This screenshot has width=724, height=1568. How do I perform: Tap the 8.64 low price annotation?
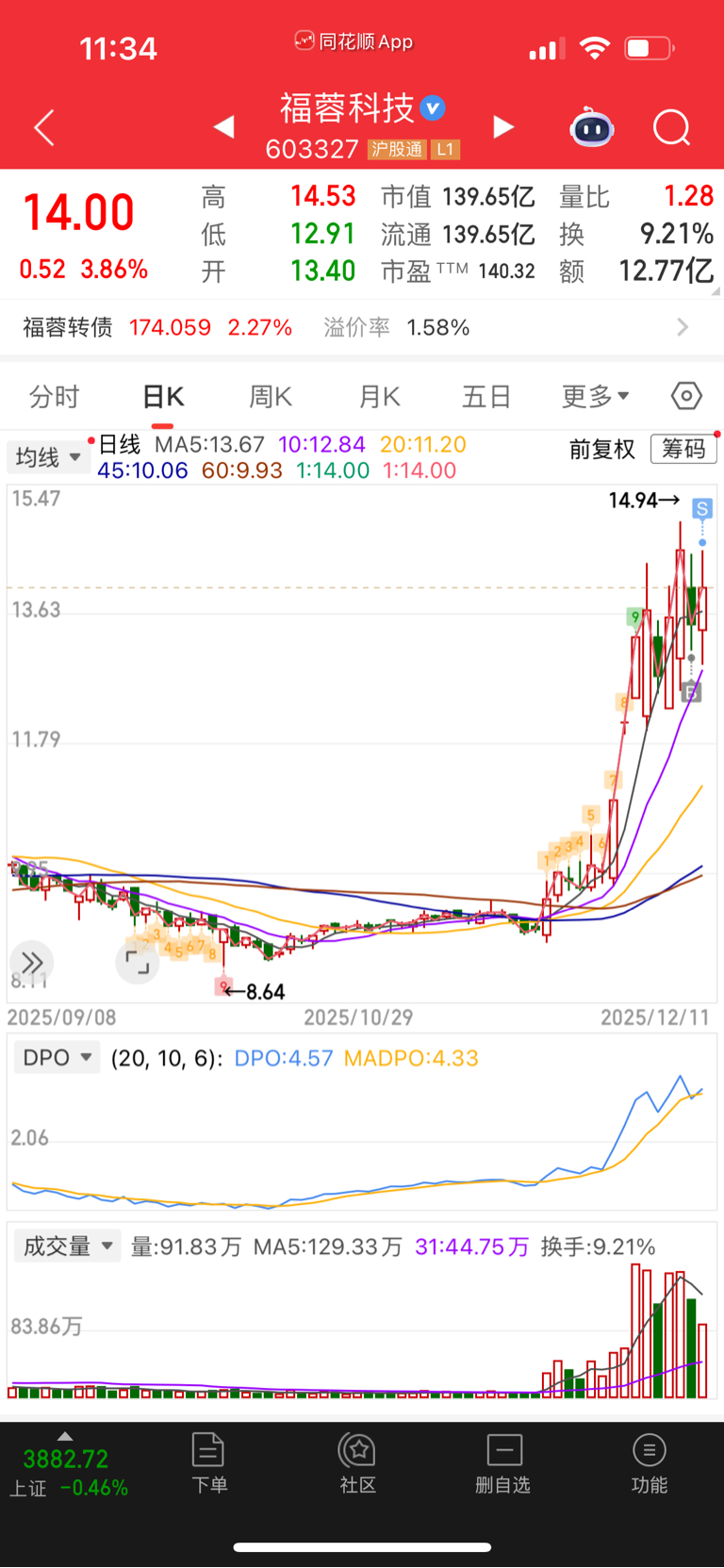pyautogui.click(x=255, y=992)
